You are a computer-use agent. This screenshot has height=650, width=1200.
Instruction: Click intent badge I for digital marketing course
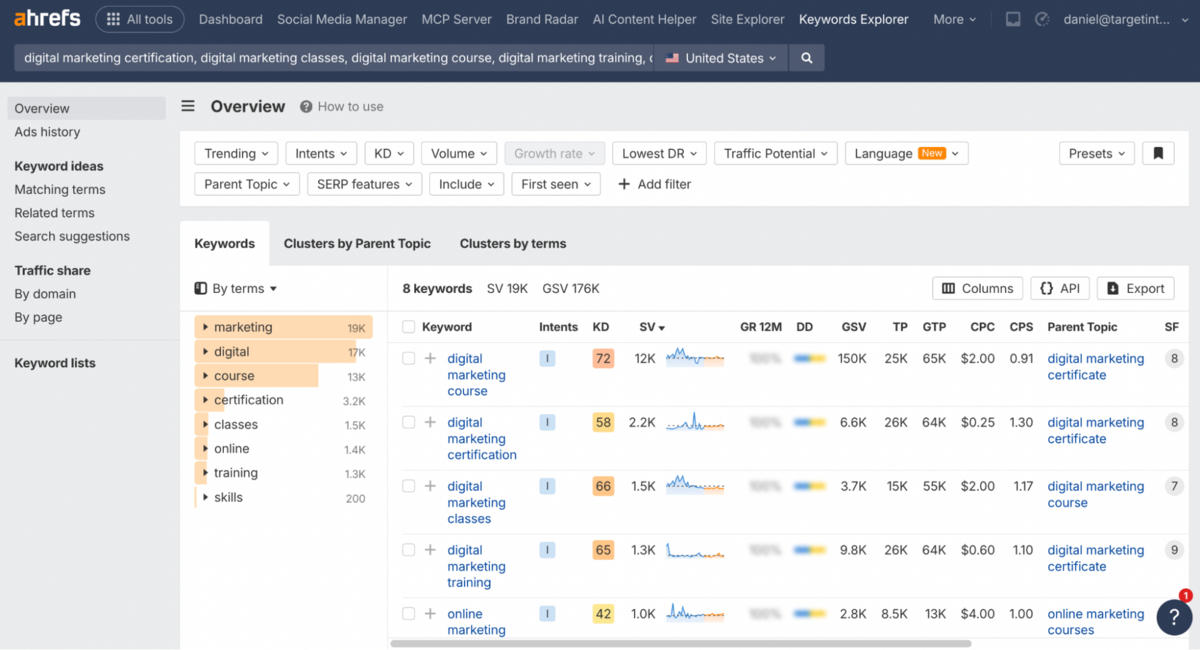coord(547,358)
